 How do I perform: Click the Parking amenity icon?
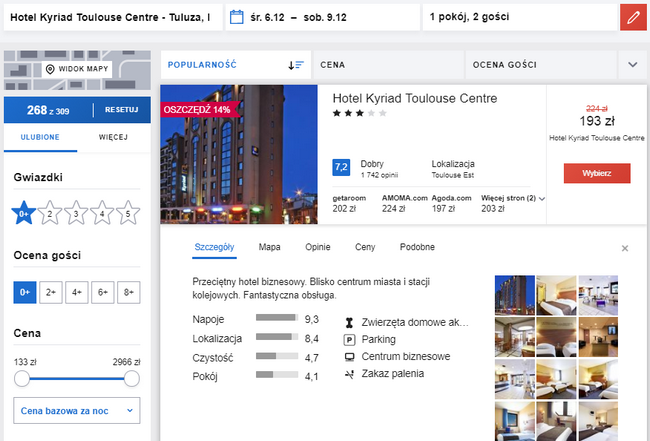click(349, 340)
